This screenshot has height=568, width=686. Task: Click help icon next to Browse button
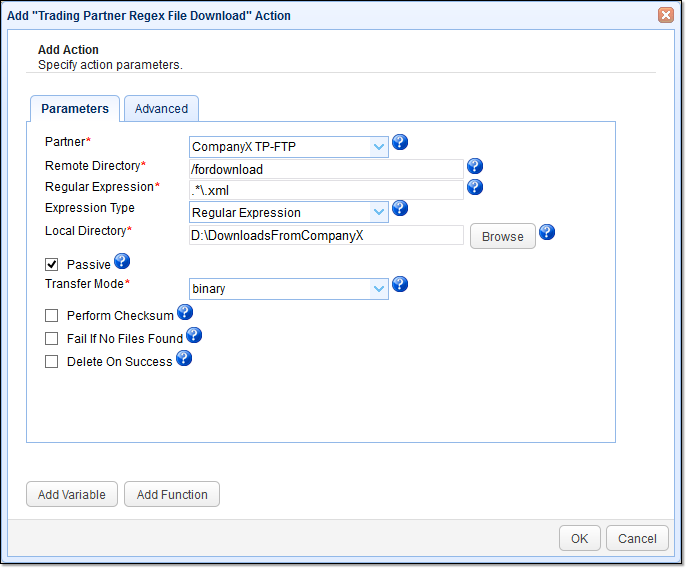click(547, 233)
